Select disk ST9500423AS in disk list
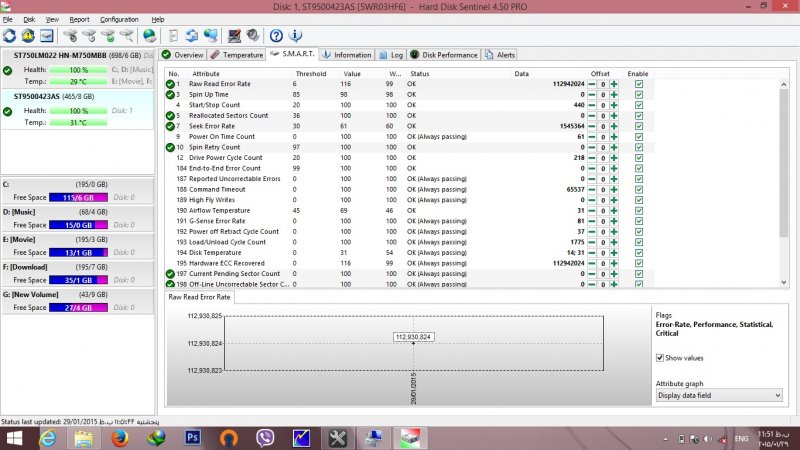The height and width of the screenshot is (450, 800). 78,110
